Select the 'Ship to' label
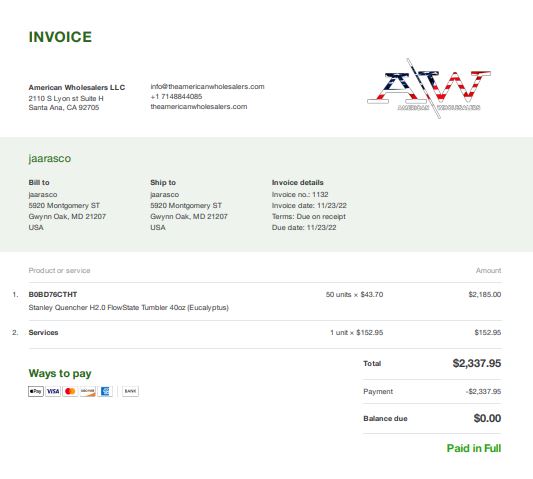Screen dimensions: 533x479 coord(163,183)
